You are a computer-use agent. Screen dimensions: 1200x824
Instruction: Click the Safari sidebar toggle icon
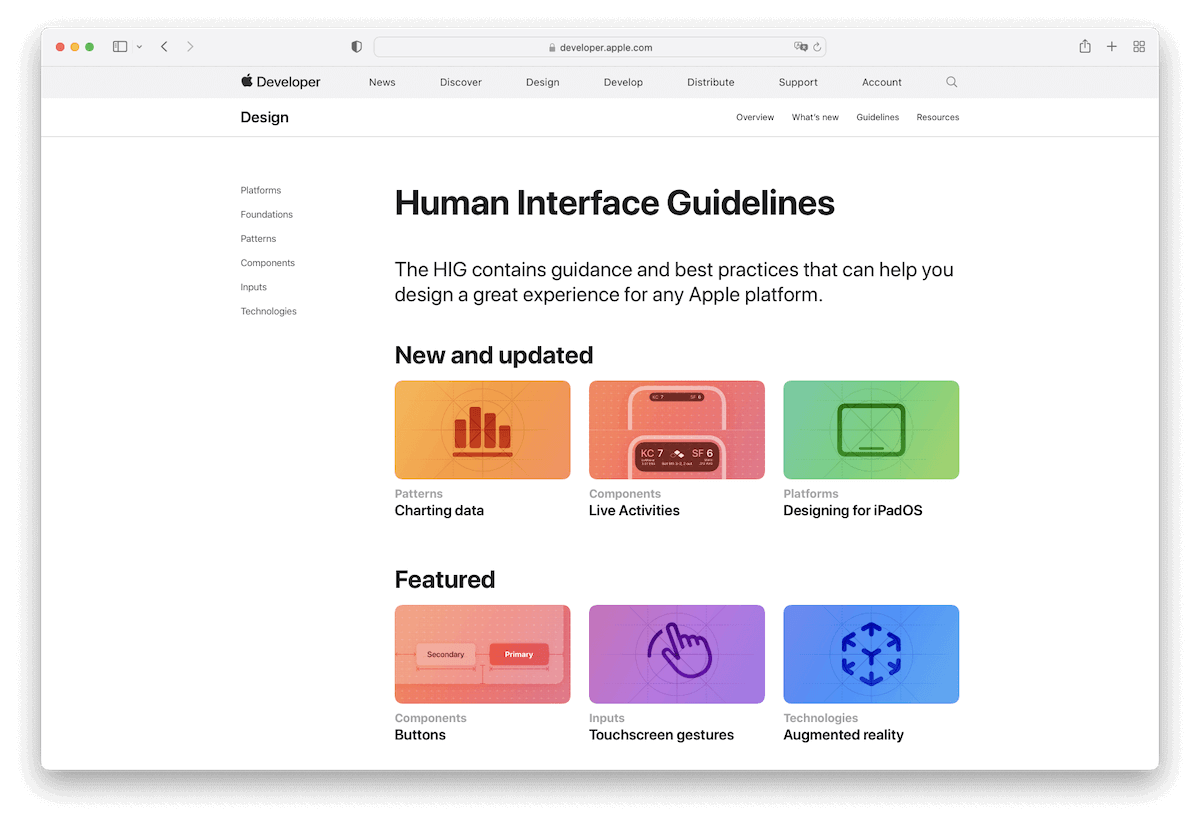click(x=120, y=47)
